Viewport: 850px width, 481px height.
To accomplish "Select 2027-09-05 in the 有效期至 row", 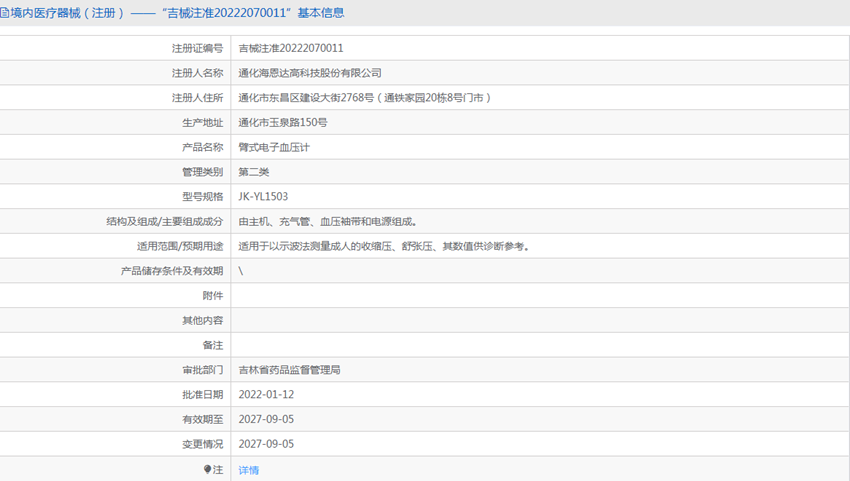I will 266,419.
